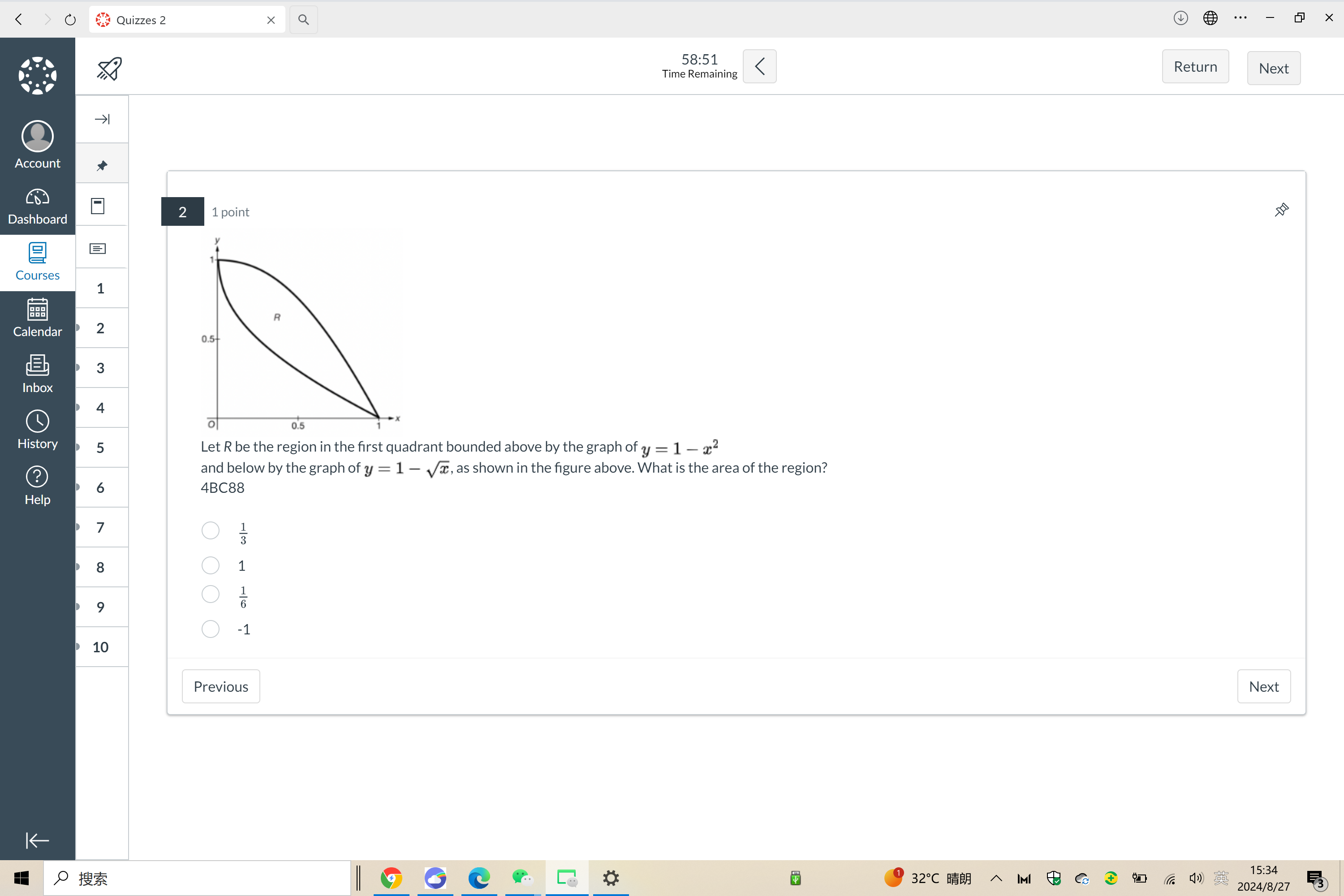Click the pin/bookmark icon top right
Image resolution: width=1344 pixels, height=896 pixels.
click(x=1281, y=210)
